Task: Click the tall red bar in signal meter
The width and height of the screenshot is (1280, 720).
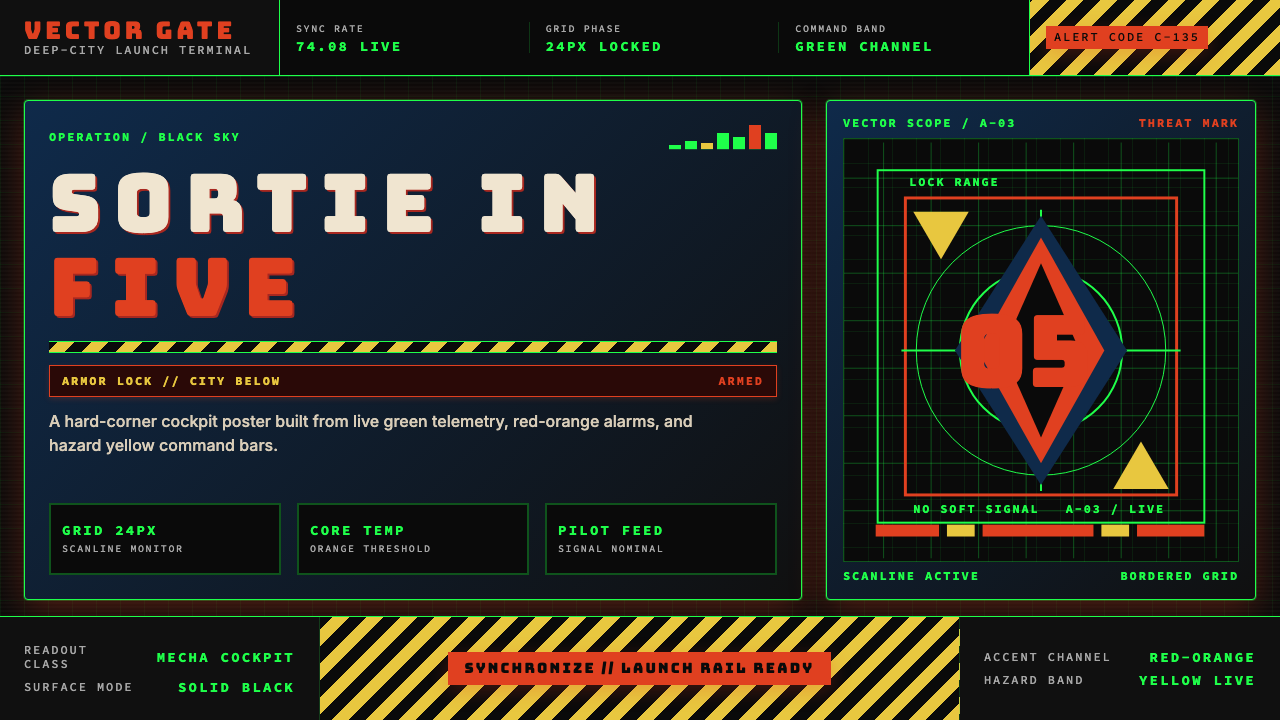Action: [x=755, y=137]
